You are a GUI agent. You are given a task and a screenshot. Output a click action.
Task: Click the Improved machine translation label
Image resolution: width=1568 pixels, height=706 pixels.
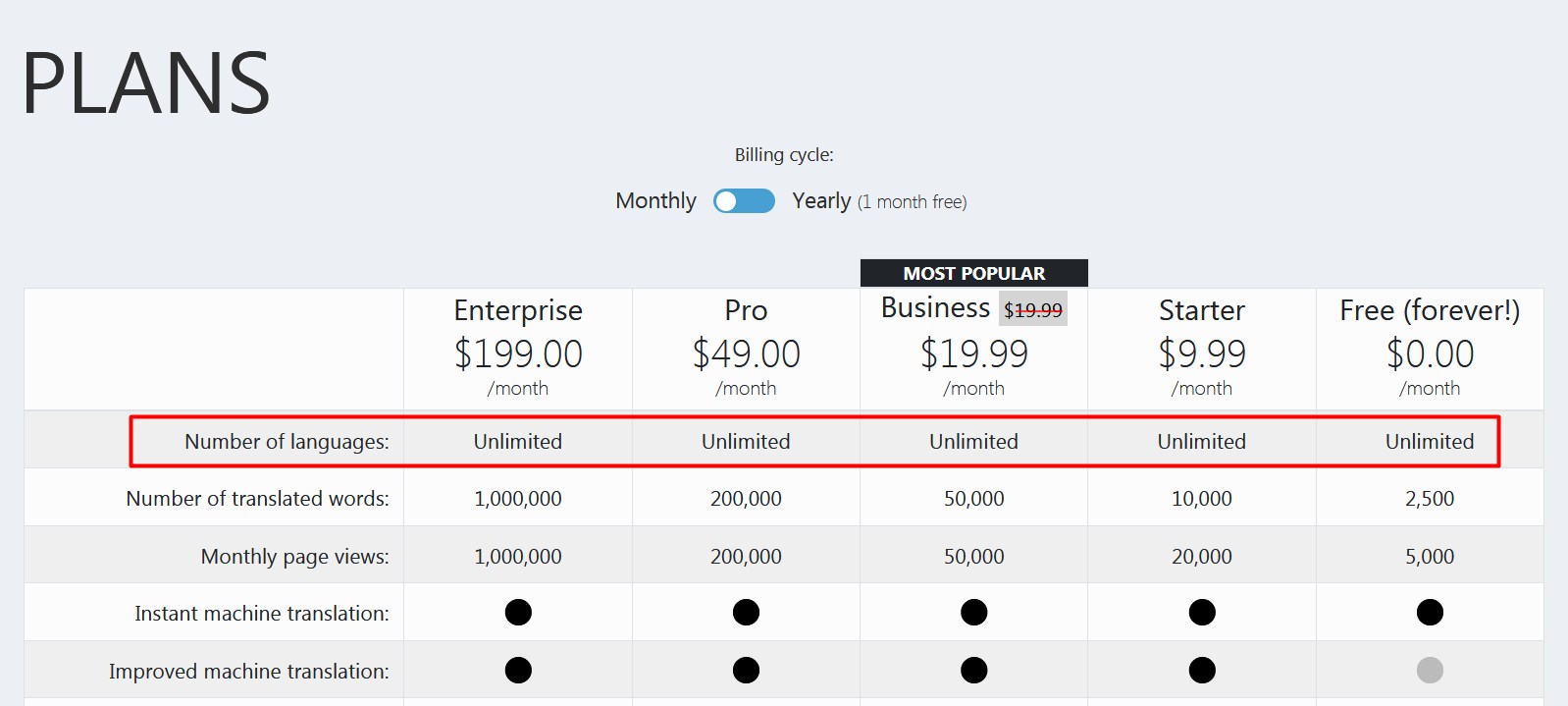248,672
